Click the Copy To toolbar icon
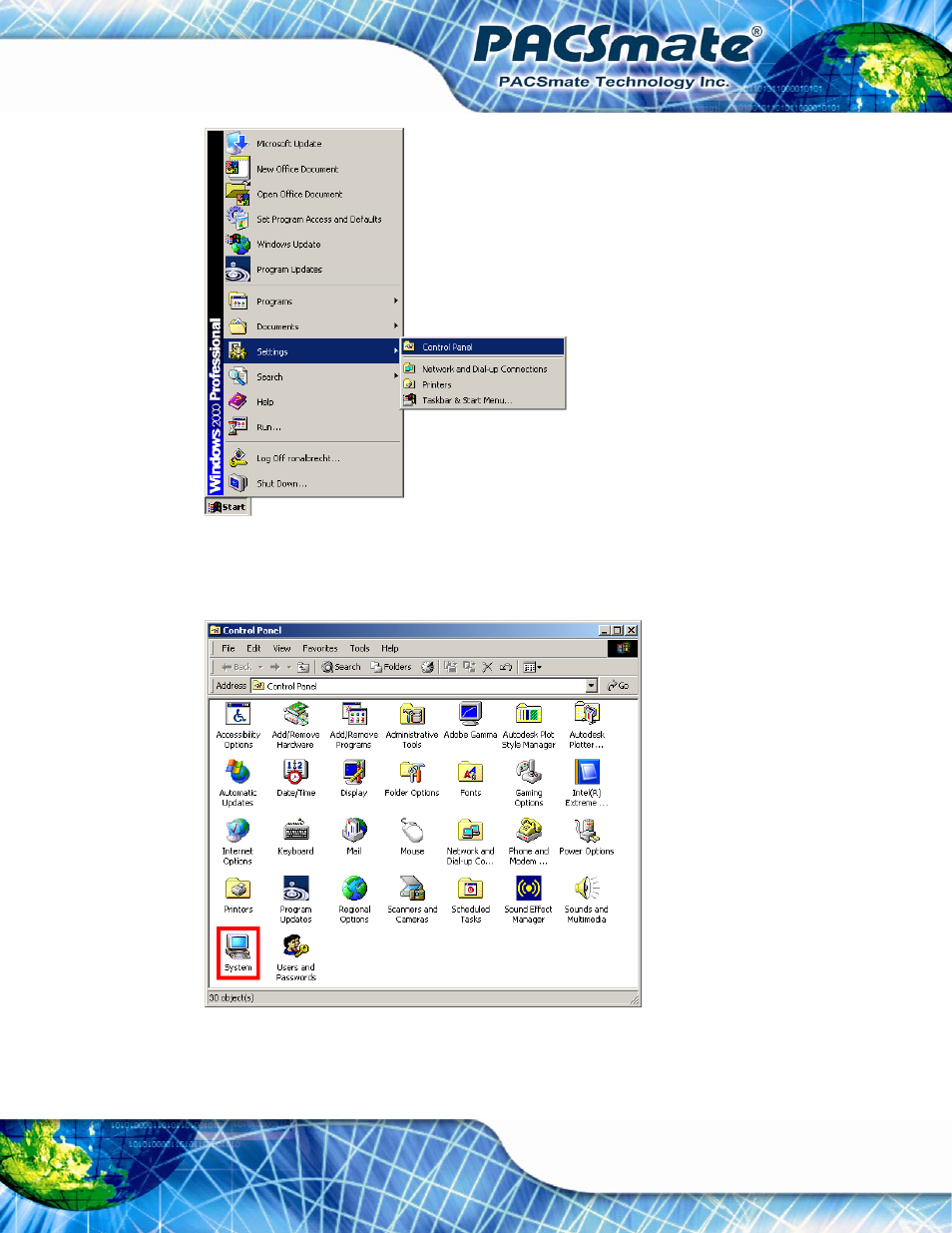Viewport: 952px width, 1233px height. (x=469, y=667)
